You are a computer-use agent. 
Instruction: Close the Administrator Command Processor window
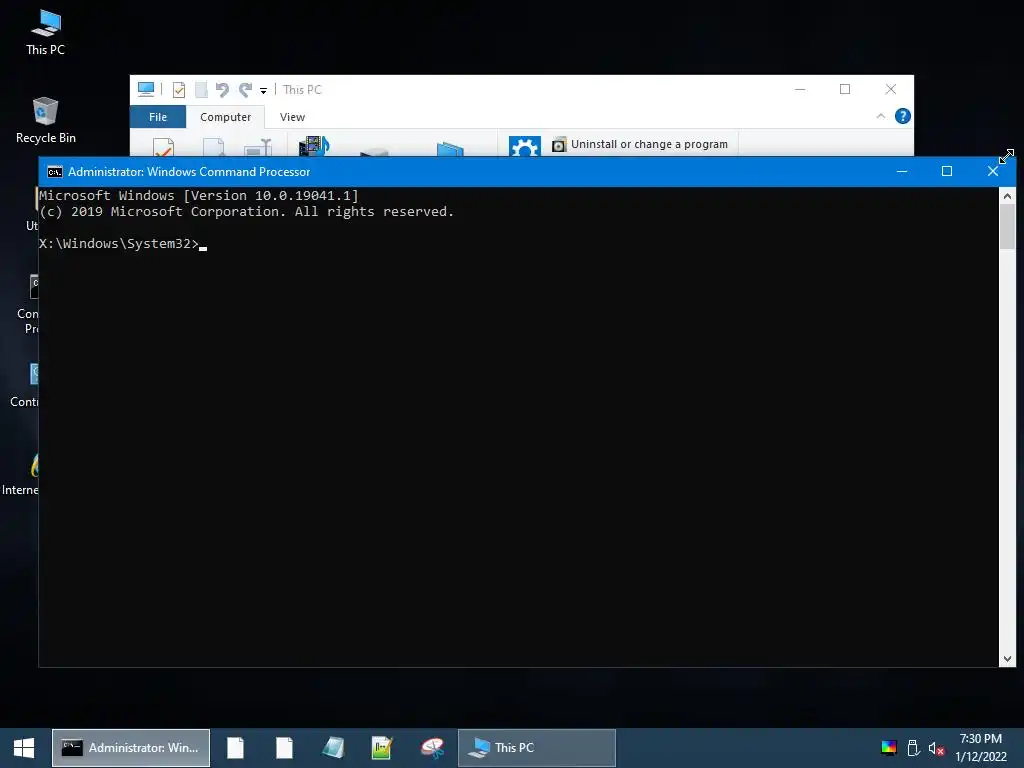click(993, 172)
